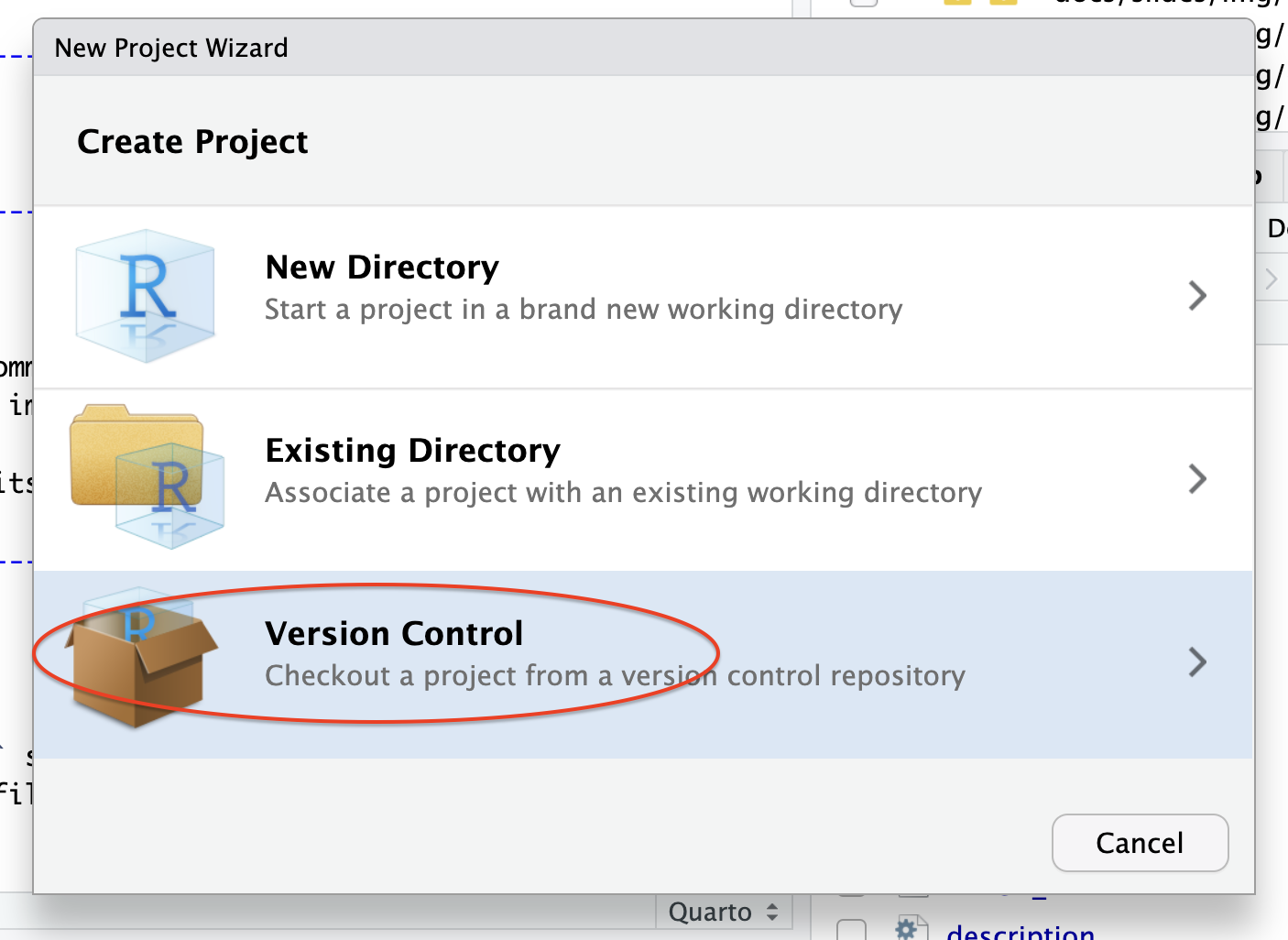Viewport: 1288px width, 940px height.
Task: Click "Associate a project with an existing working directory"
Action: pyautogui.click(x=623, y=493)
